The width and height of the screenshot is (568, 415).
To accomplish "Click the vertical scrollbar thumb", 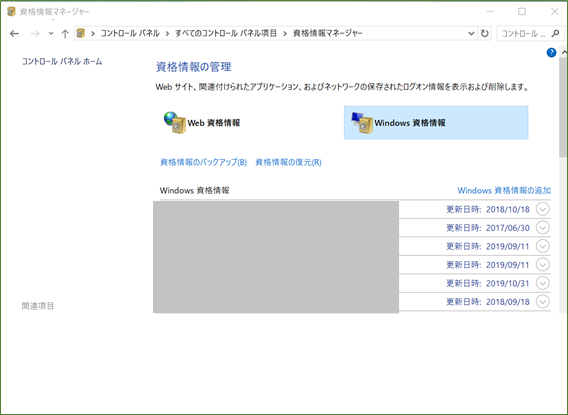I will (x=563, y=107).
